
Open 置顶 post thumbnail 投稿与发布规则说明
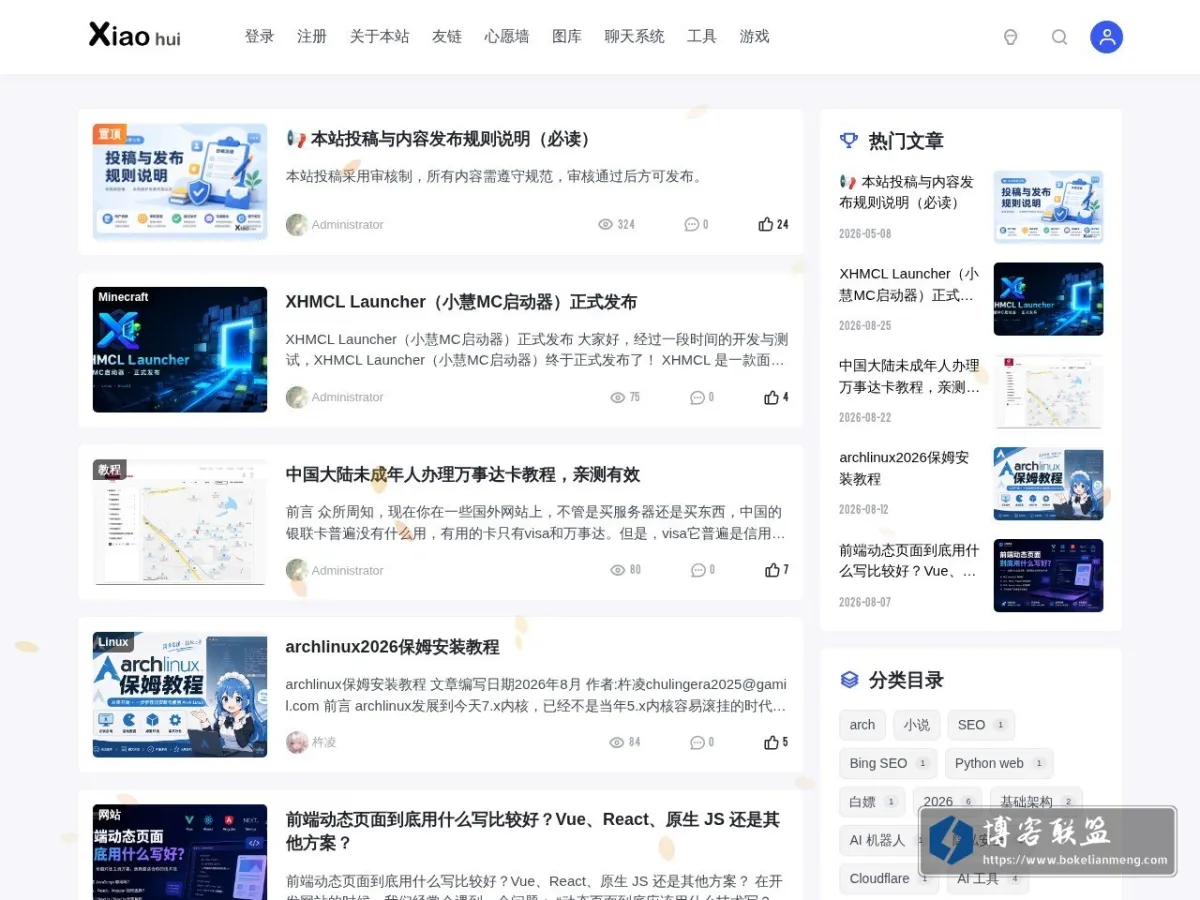[180, 182]
